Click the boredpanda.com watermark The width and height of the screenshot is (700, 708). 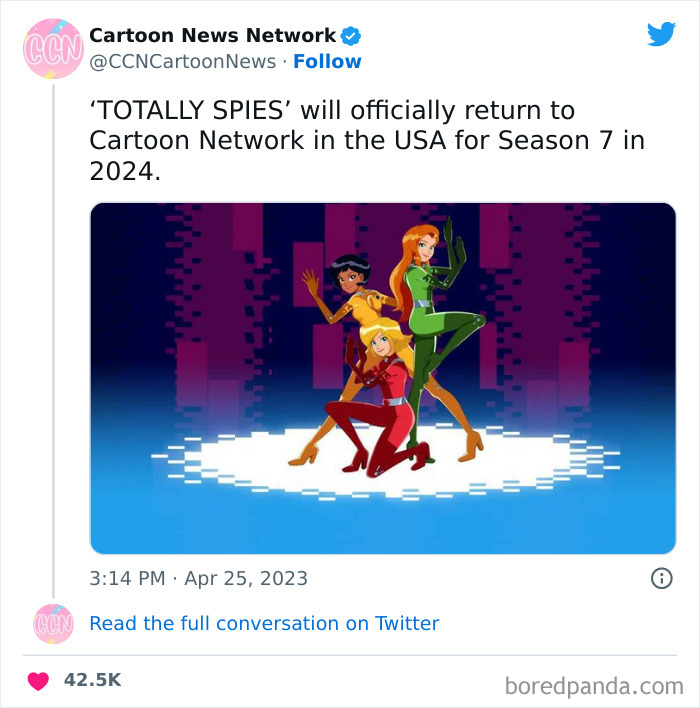click(594, 686)
